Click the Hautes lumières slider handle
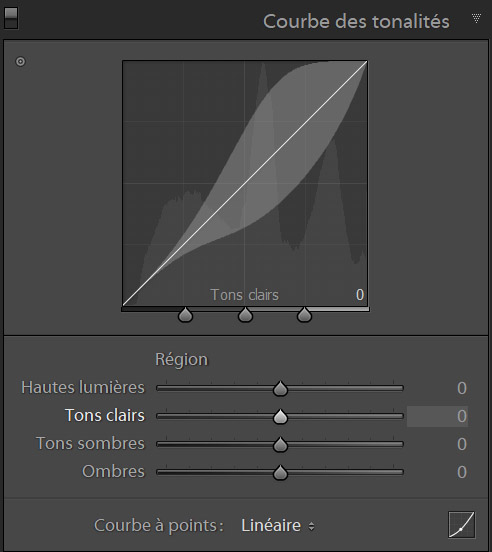Viewport: 492px width, 552px height. pos(280,388)
